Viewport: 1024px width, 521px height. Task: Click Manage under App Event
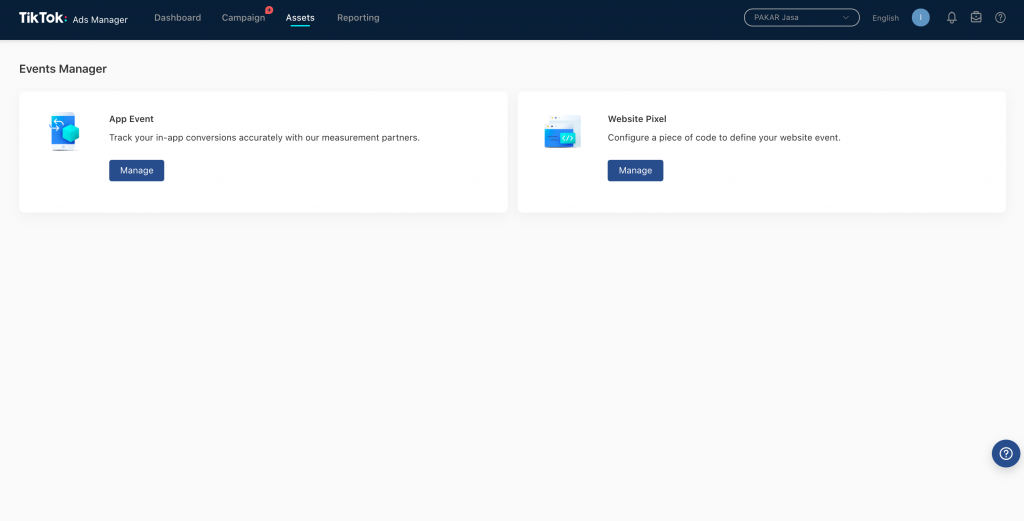(x=136, y=170)
